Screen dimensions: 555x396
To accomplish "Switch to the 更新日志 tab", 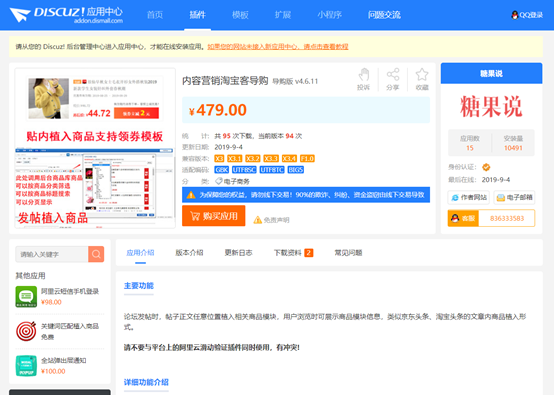I will [239, 253].
